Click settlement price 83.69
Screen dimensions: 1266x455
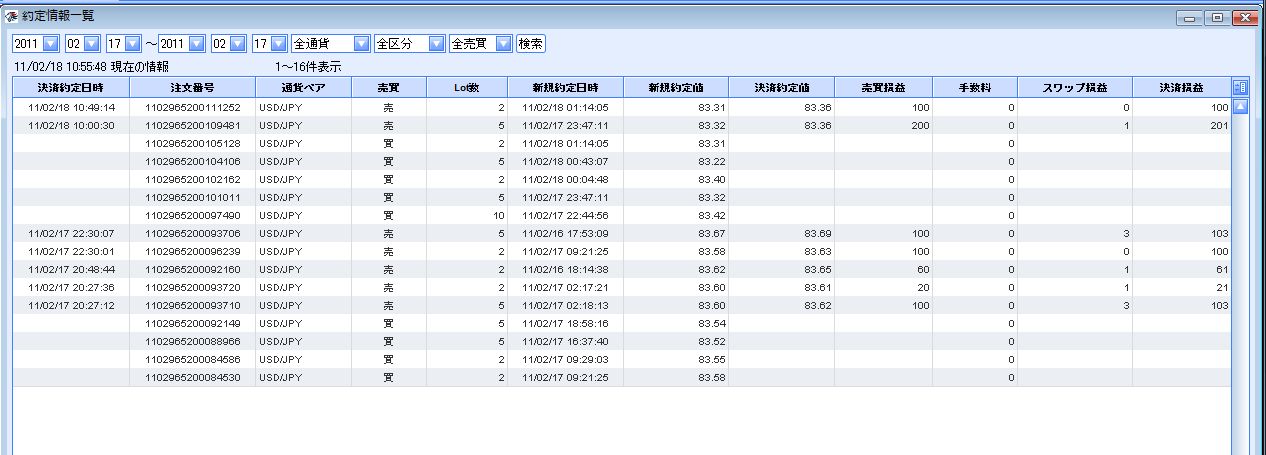(x=817, y=233)
